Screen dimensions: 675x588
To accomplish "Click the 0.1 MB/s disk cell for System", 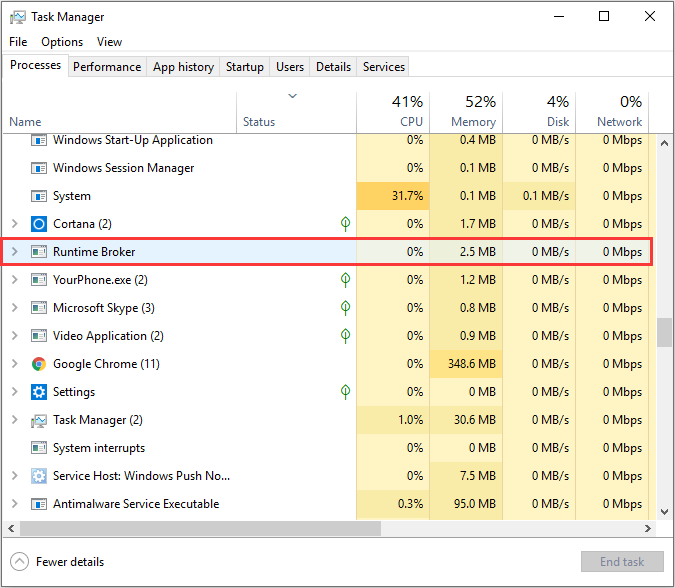I will [539, 196].
